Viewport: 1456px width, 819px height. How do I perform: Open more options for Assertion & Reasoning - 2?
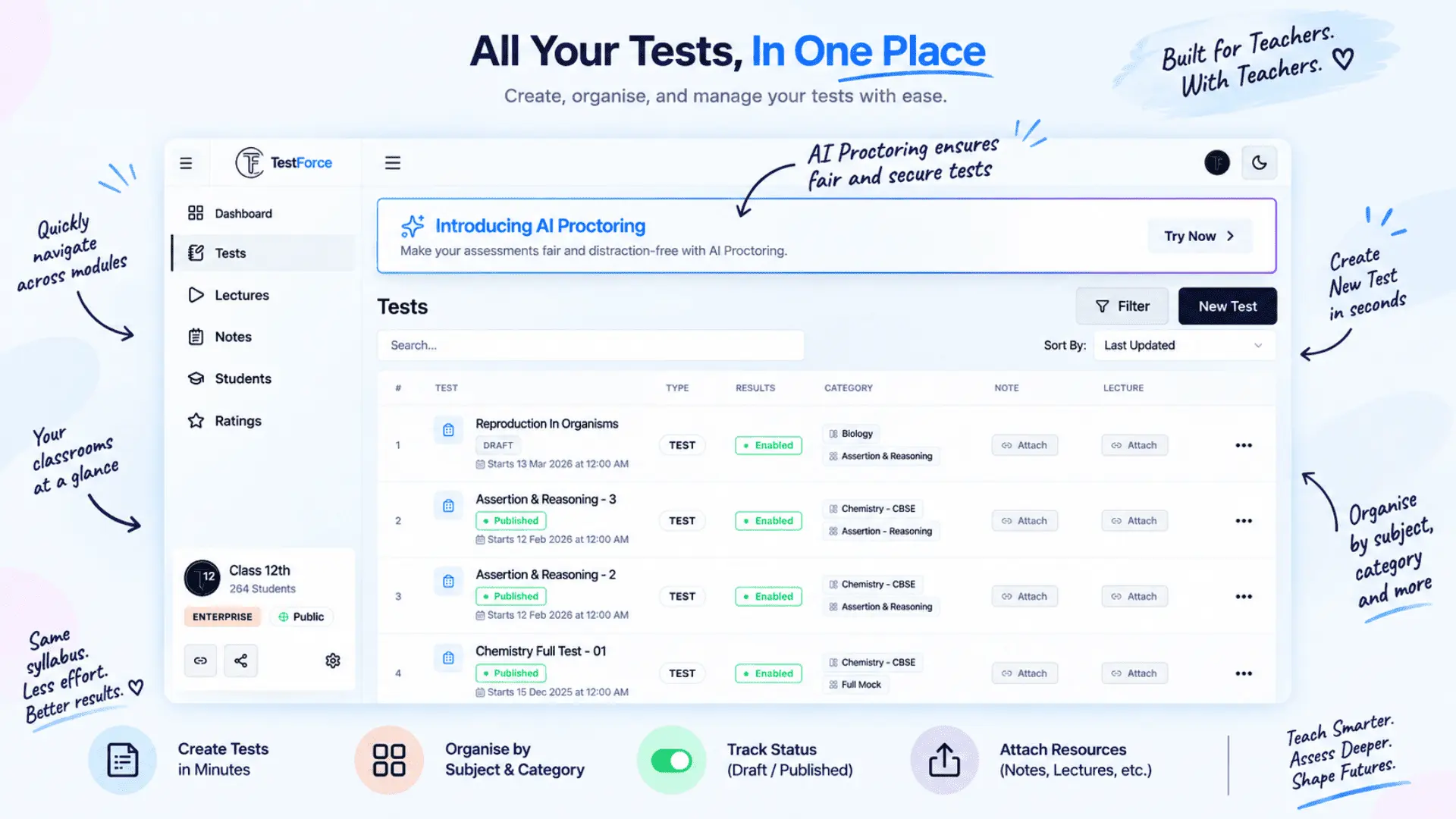coord(1244,597)
